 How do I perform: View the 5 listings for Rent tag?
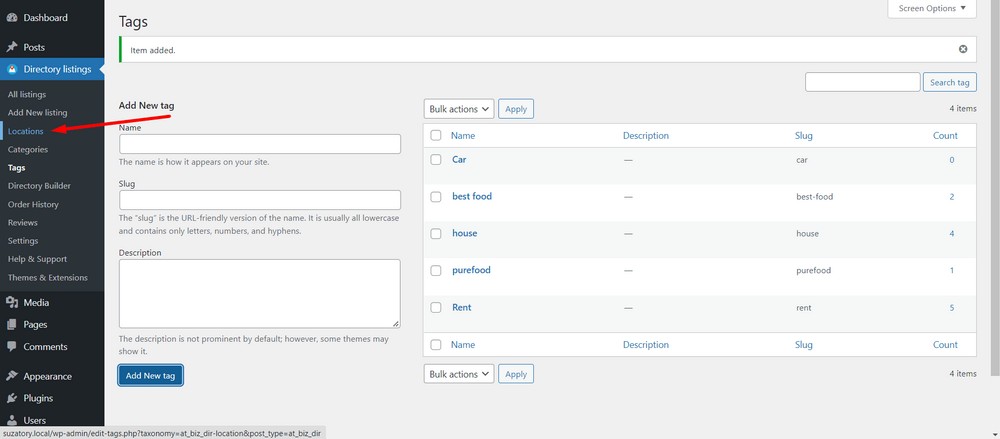point(952,308)
